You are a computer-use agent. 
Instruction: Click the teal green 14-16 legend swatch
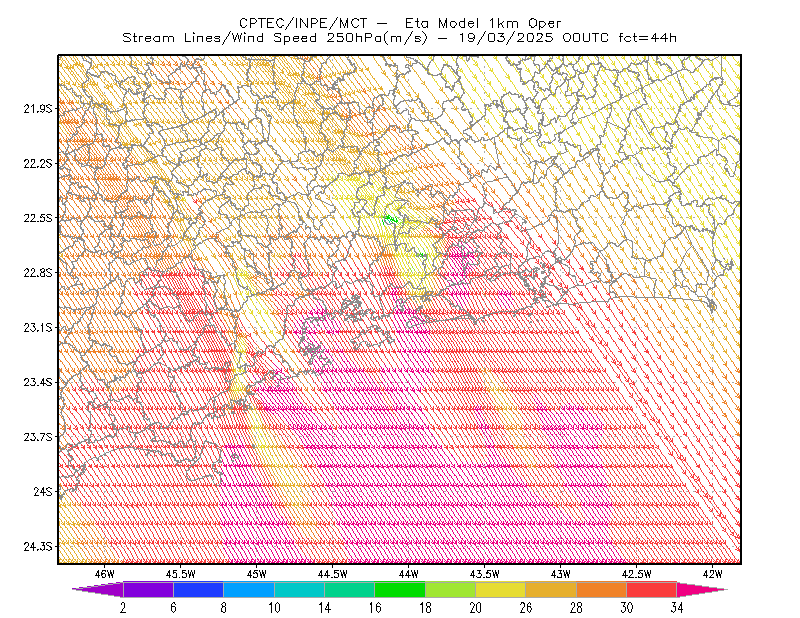pyautogui.click(x=349, y=589)
